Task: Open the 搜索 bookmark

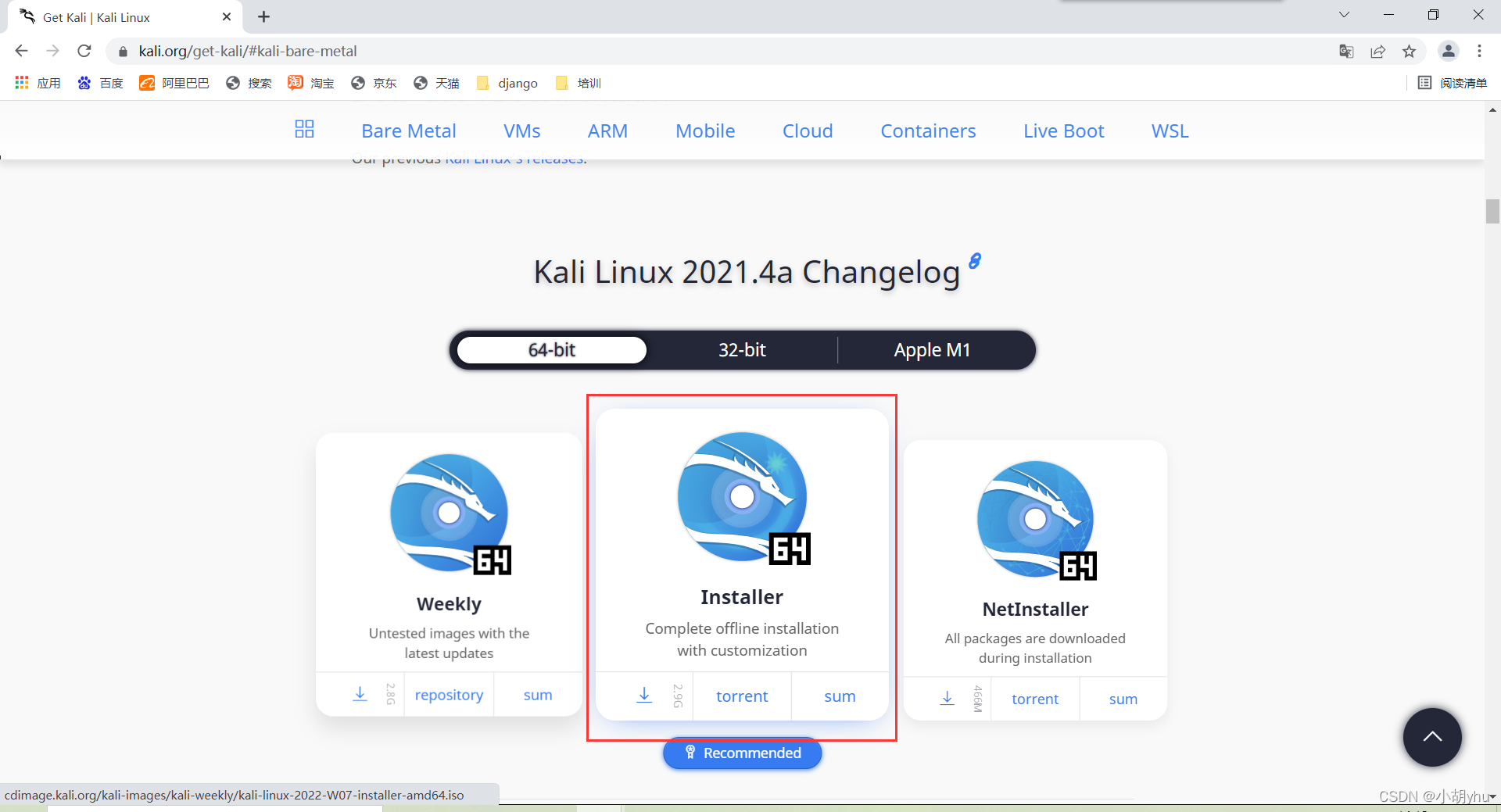Action: (249, 83)
